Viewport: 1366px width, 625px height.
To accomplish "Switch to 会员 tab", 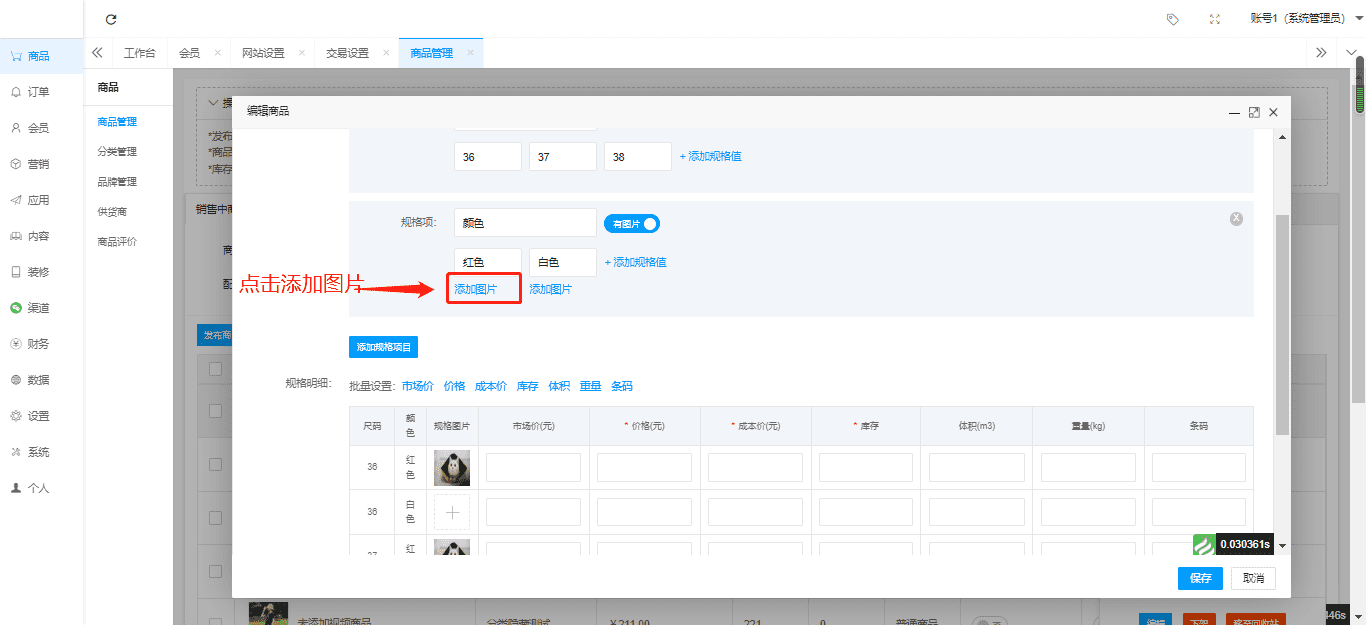I will (x=189, y=53).
